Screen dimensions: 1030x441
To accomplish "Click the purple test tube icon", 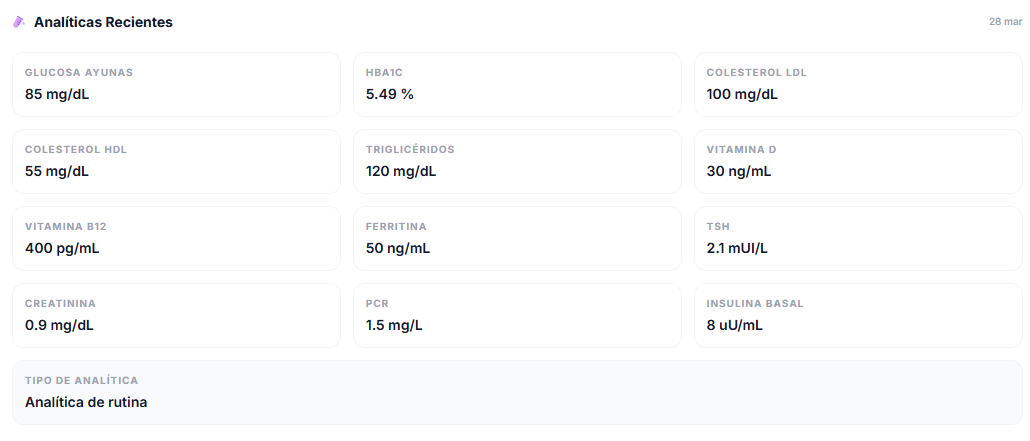I will click(x=19, y=22).
